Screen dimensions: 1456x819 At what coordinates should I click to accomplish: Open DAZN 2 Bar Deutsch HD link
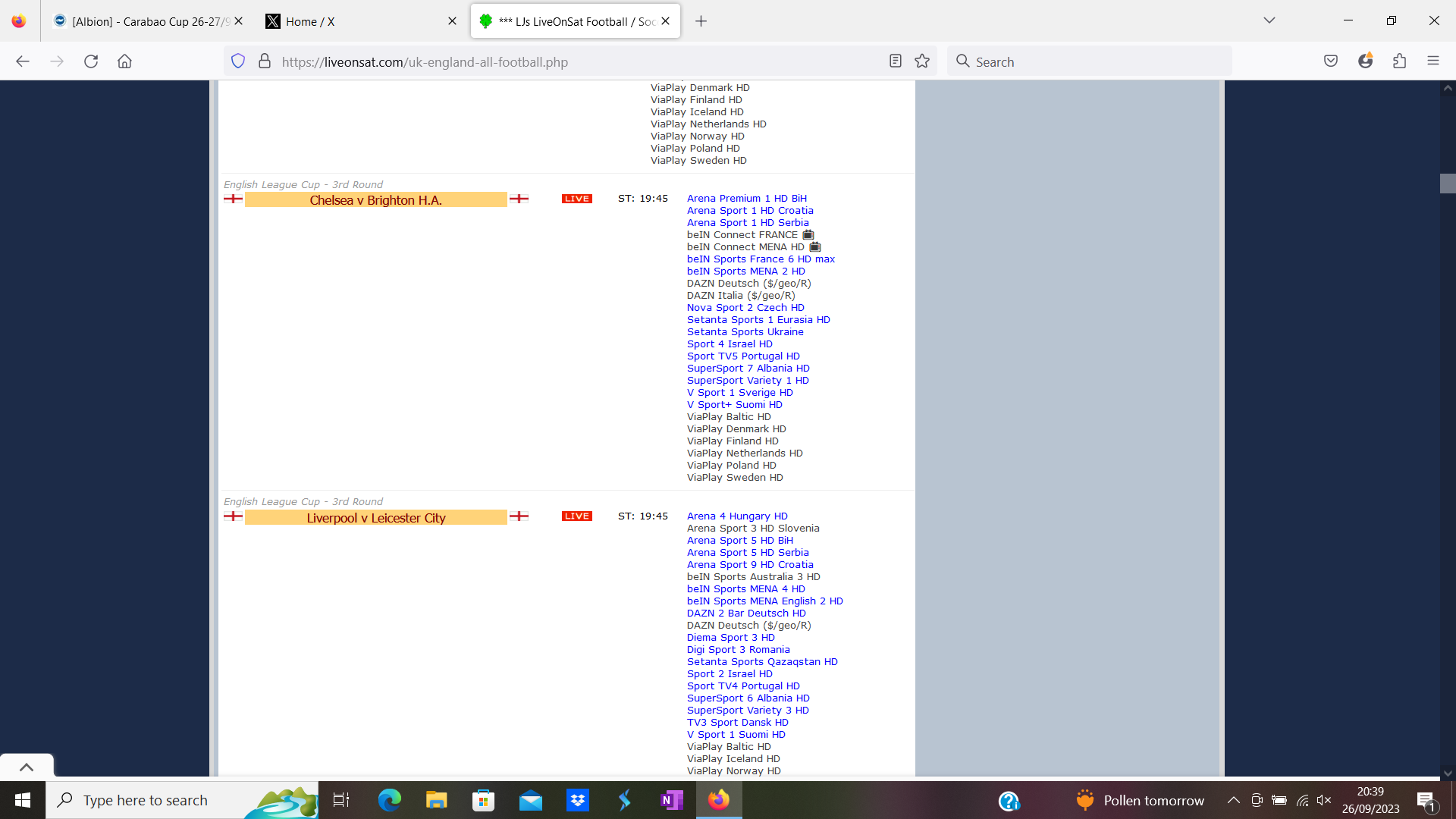point(746,613)
